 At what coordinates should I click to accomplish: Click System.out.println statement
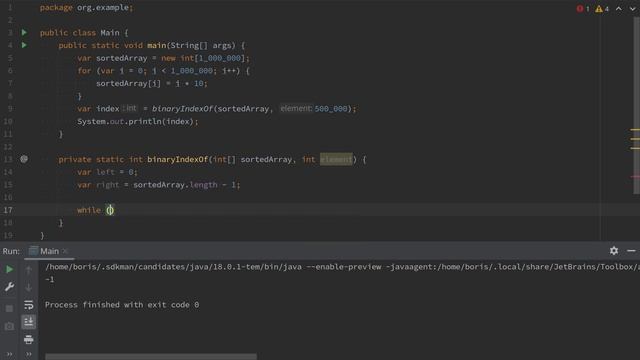pos(138,121)
